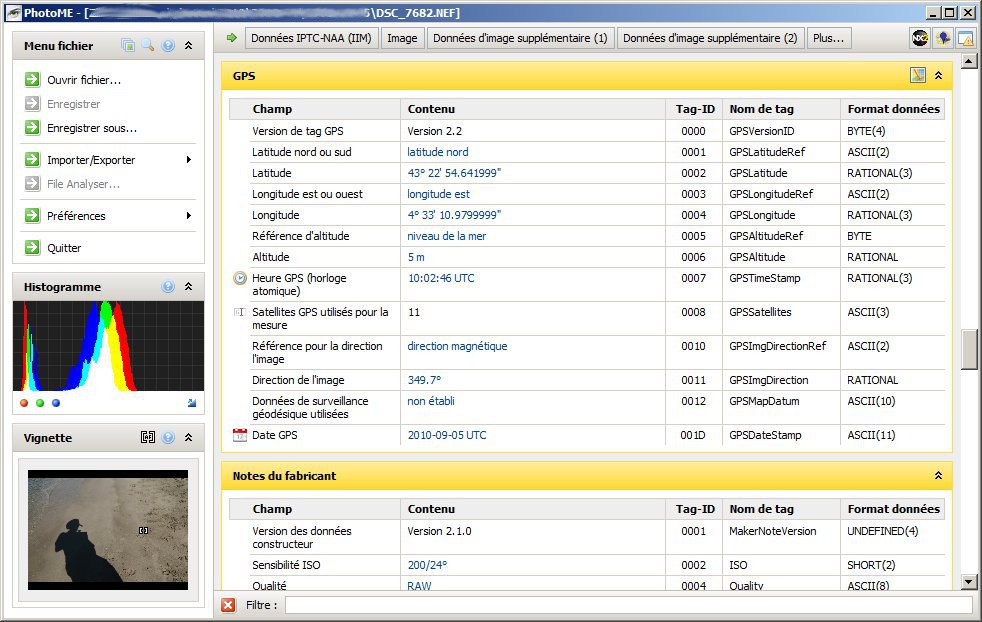Image resolution: width=982 pixels, height=622 pixels.
Task: Open the GPS map location icon
Action: click(917, 75)
